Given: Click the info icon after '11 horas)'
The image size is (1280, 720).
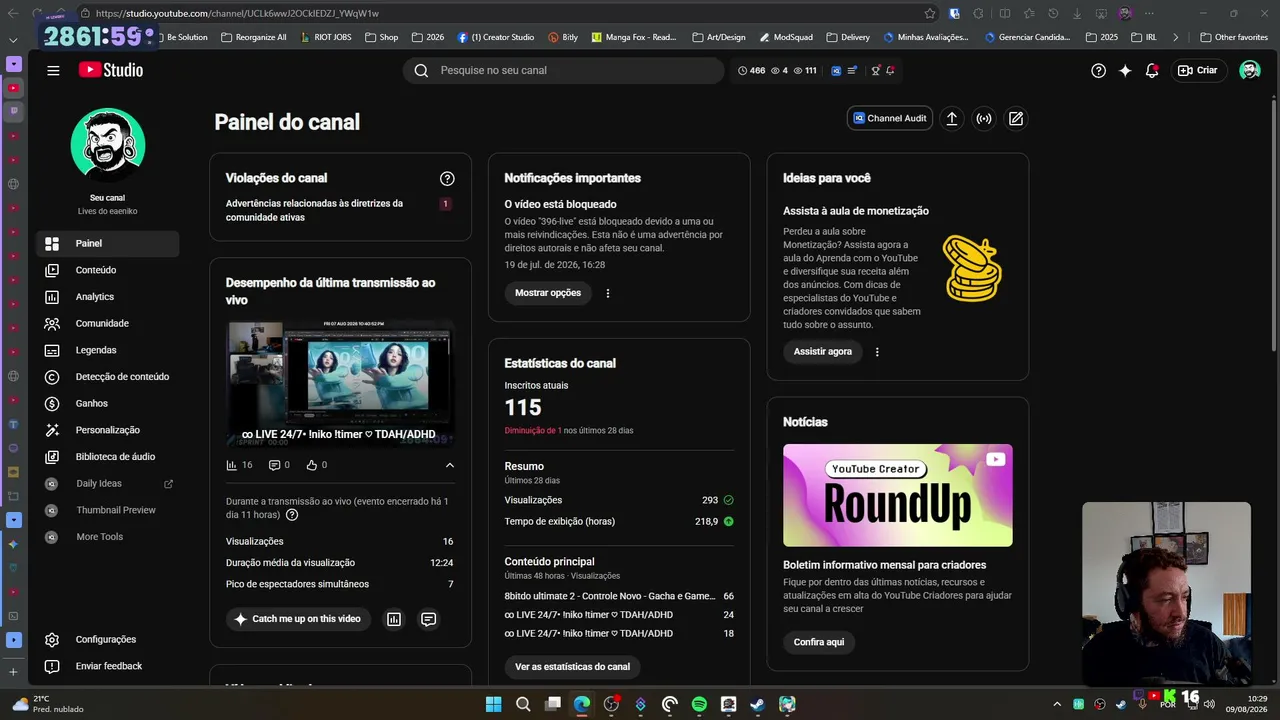Looking at the screenshot, I should [x=292, y=515].
